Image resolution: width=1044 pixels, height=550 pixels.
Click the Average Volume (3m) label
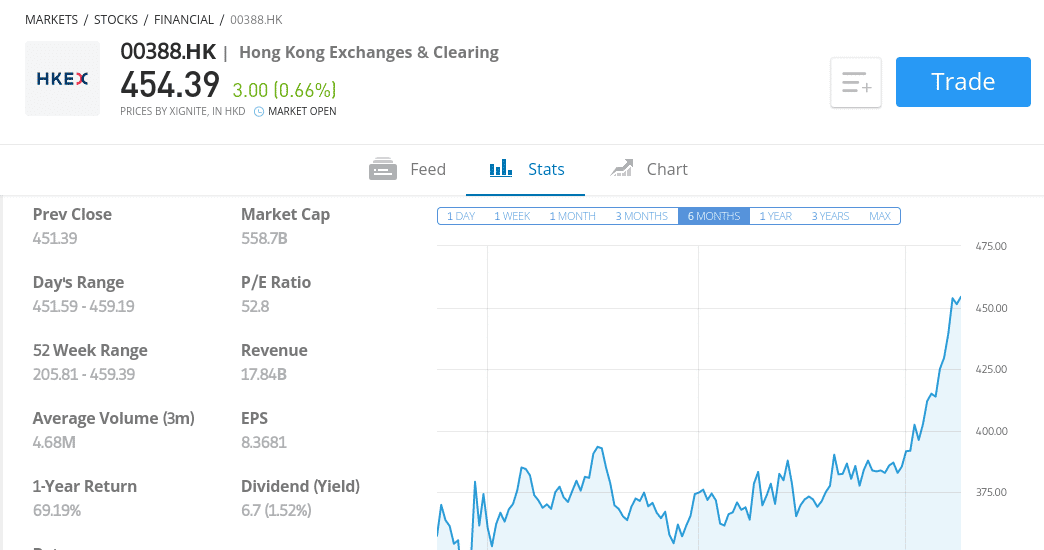114,418
